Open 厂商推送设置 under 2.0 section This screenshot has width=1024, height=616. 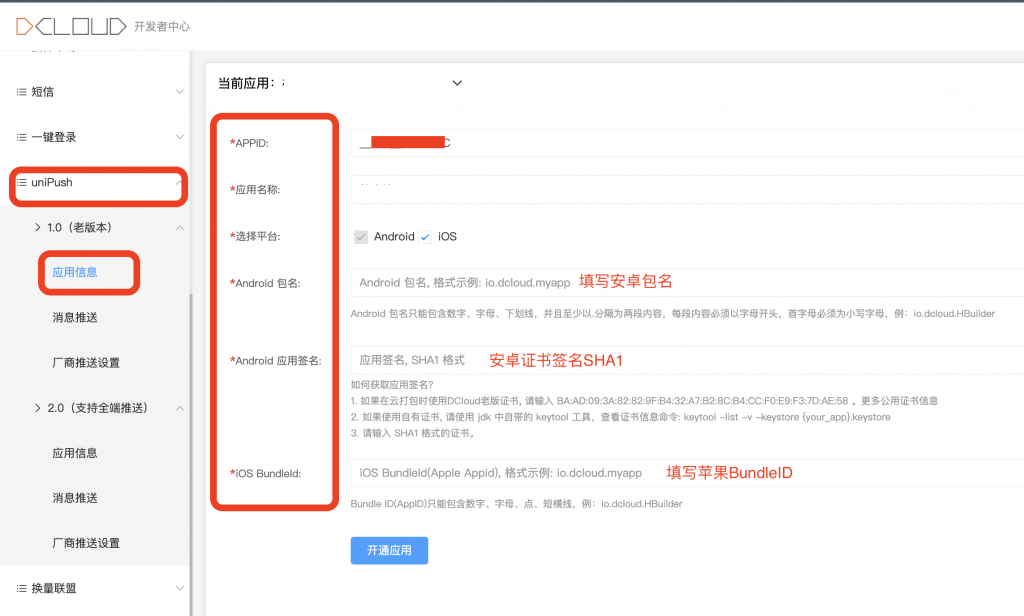pyautogui.click(x=86, y=543)
